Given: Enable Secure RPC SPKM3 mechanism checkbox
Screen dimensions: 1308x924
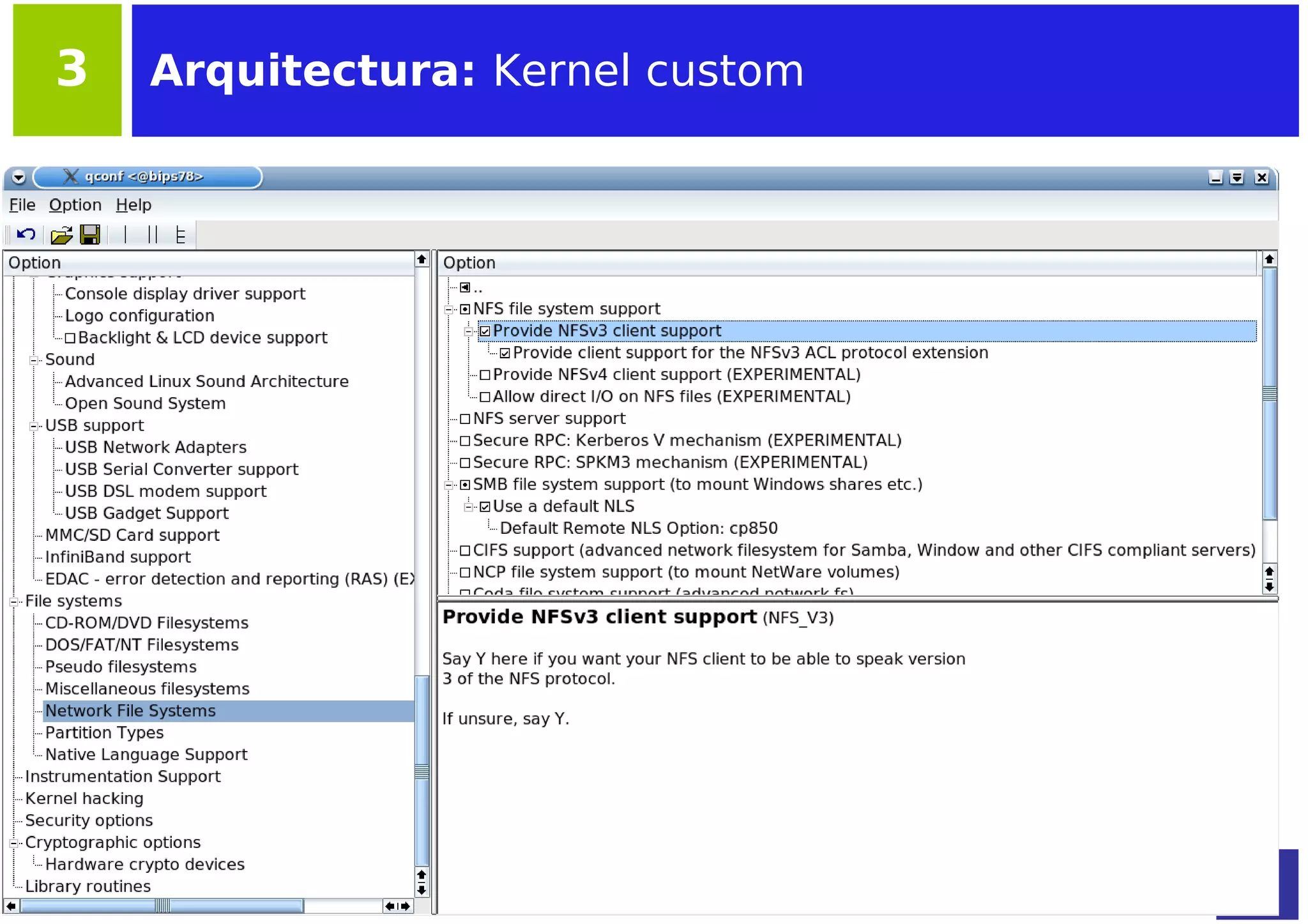Looking at the screenshot, I should pos(465,463).
